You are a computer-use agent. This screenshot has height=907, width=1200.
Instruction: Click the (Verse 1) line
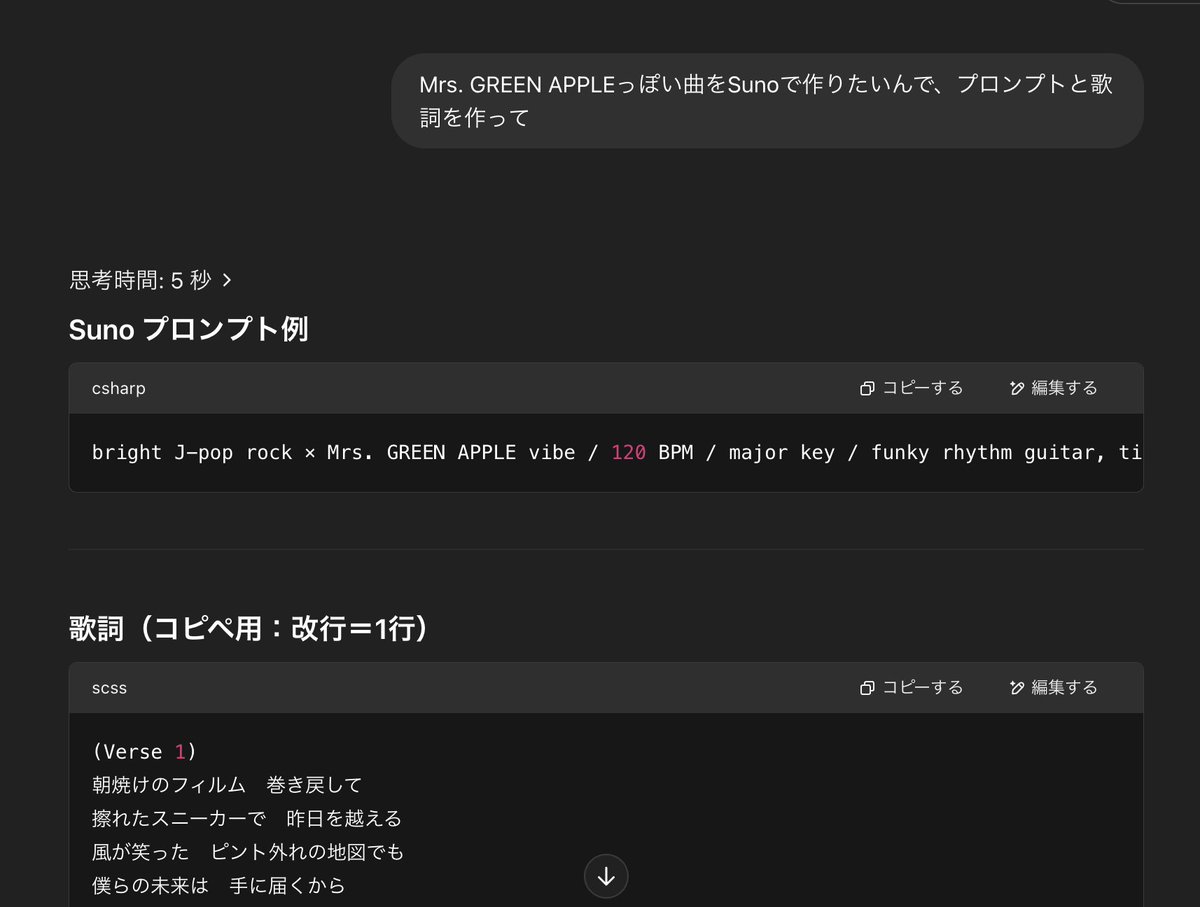(x=144, y=751)
